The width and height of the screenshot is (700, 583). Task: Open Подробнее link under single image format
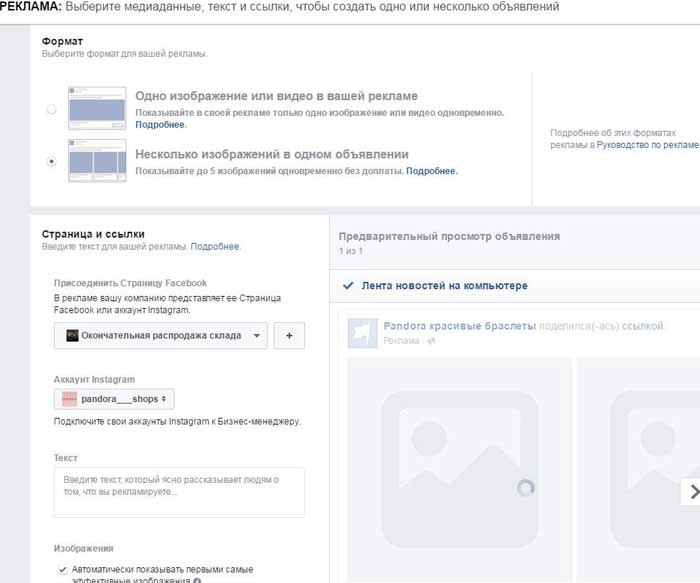click(x=161, y=125)
